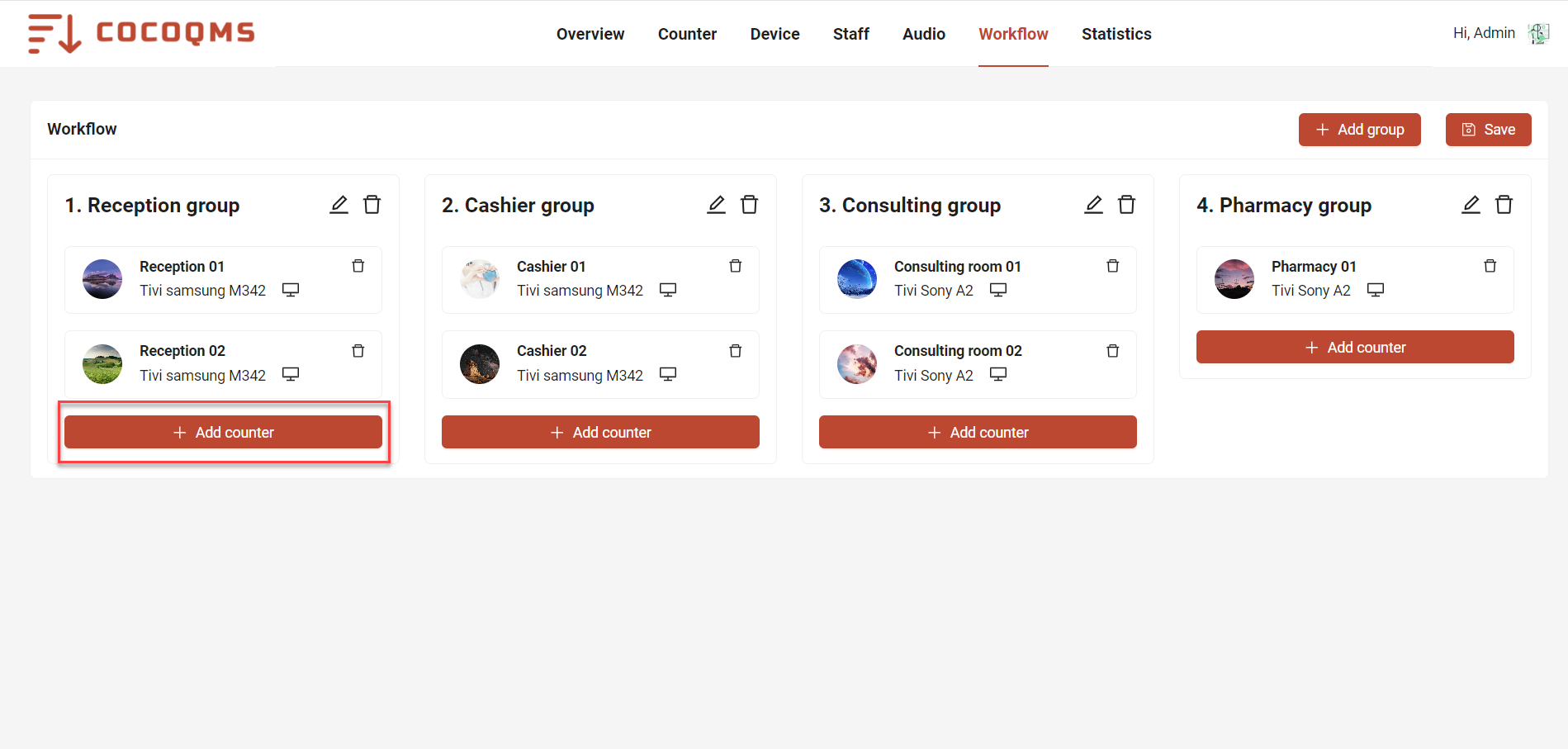This screenshot has height=749, width=1568.
Task: Edit the Reception group name
Action: [339, 205]
